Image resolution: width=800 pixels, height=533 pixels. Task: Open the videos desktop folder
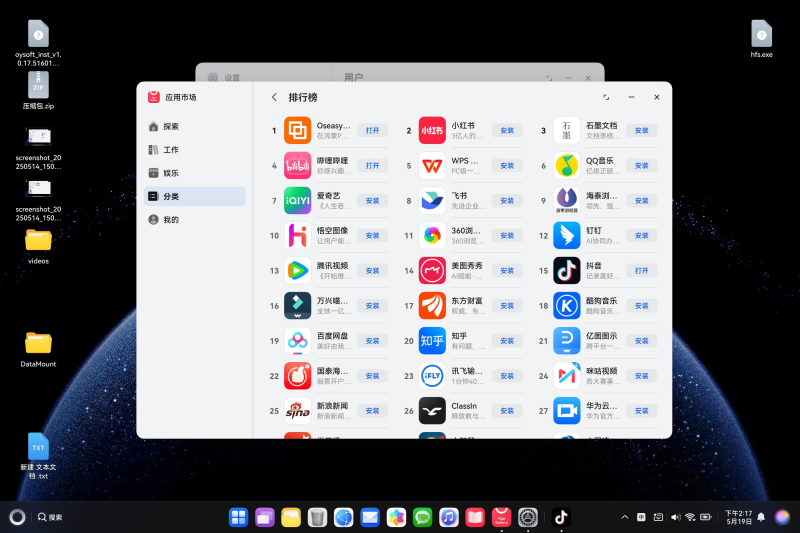pos(38,246)
